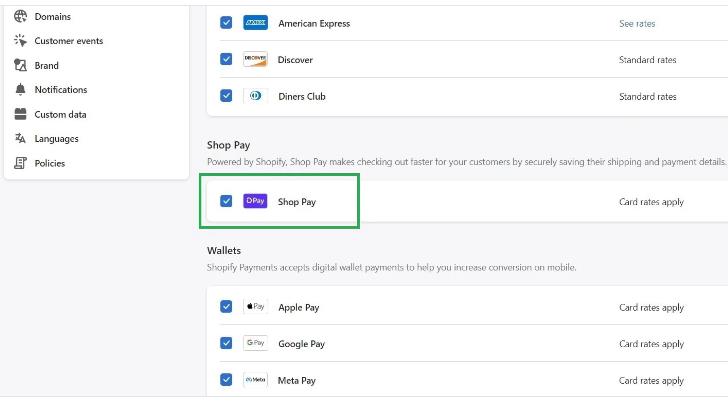Click the Discover label text
The height and width of the screenshot is (405, 728).
pyautogui.click(x=295, y=60)
